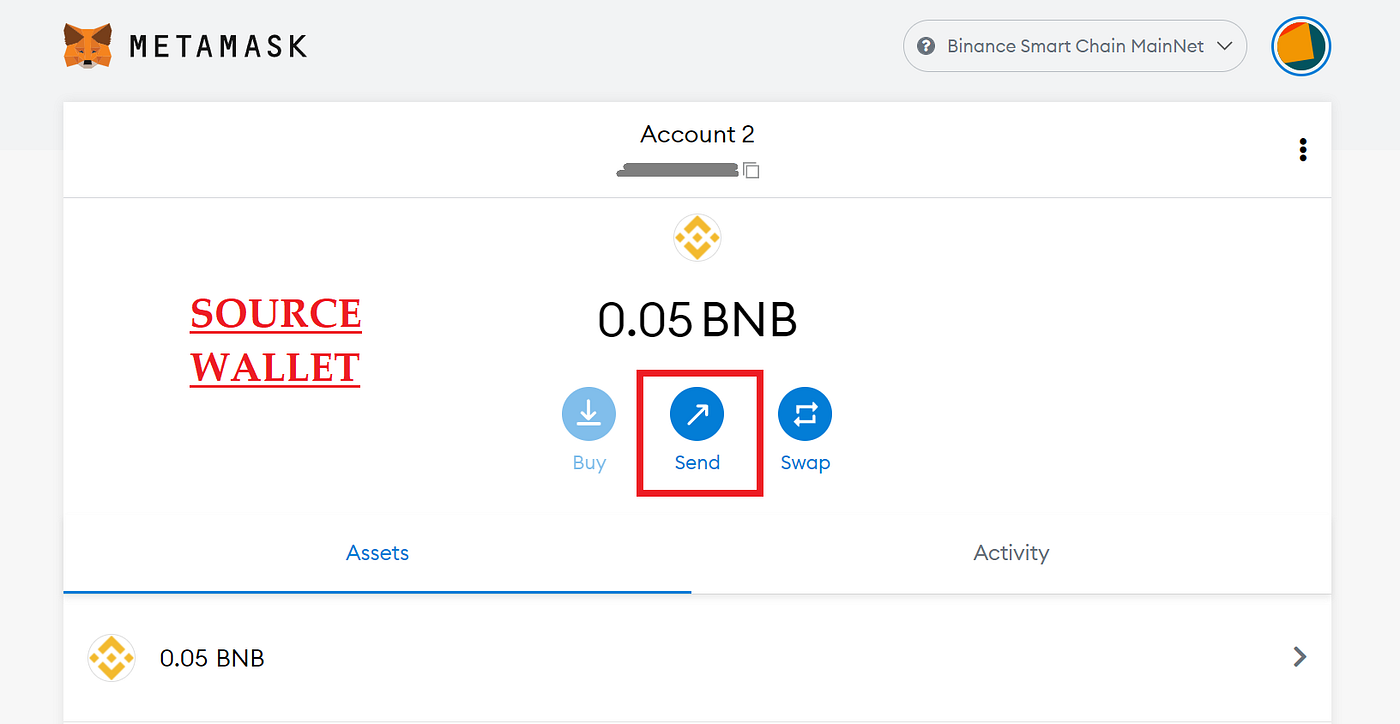Copy the Account 2 address via copy icon
The height and width of the screenshot is (724, 1400).
point(751,171)
